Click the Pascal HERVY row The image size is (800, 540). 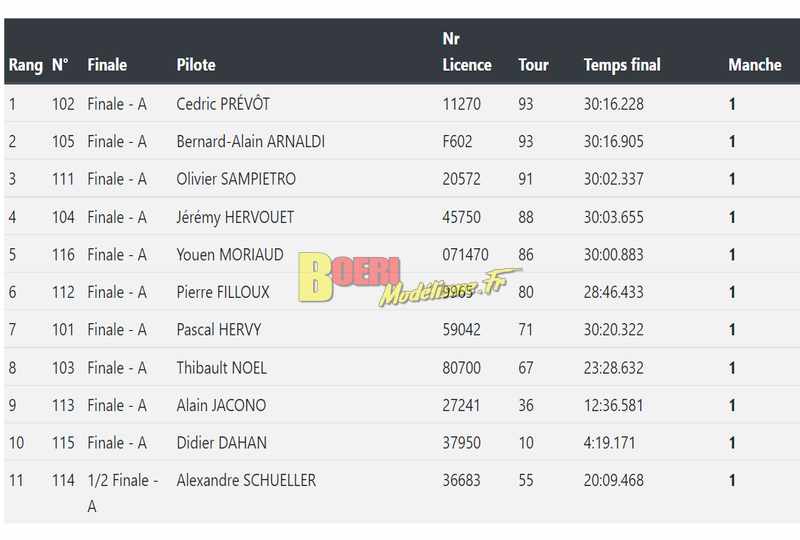tap(402, 330)
